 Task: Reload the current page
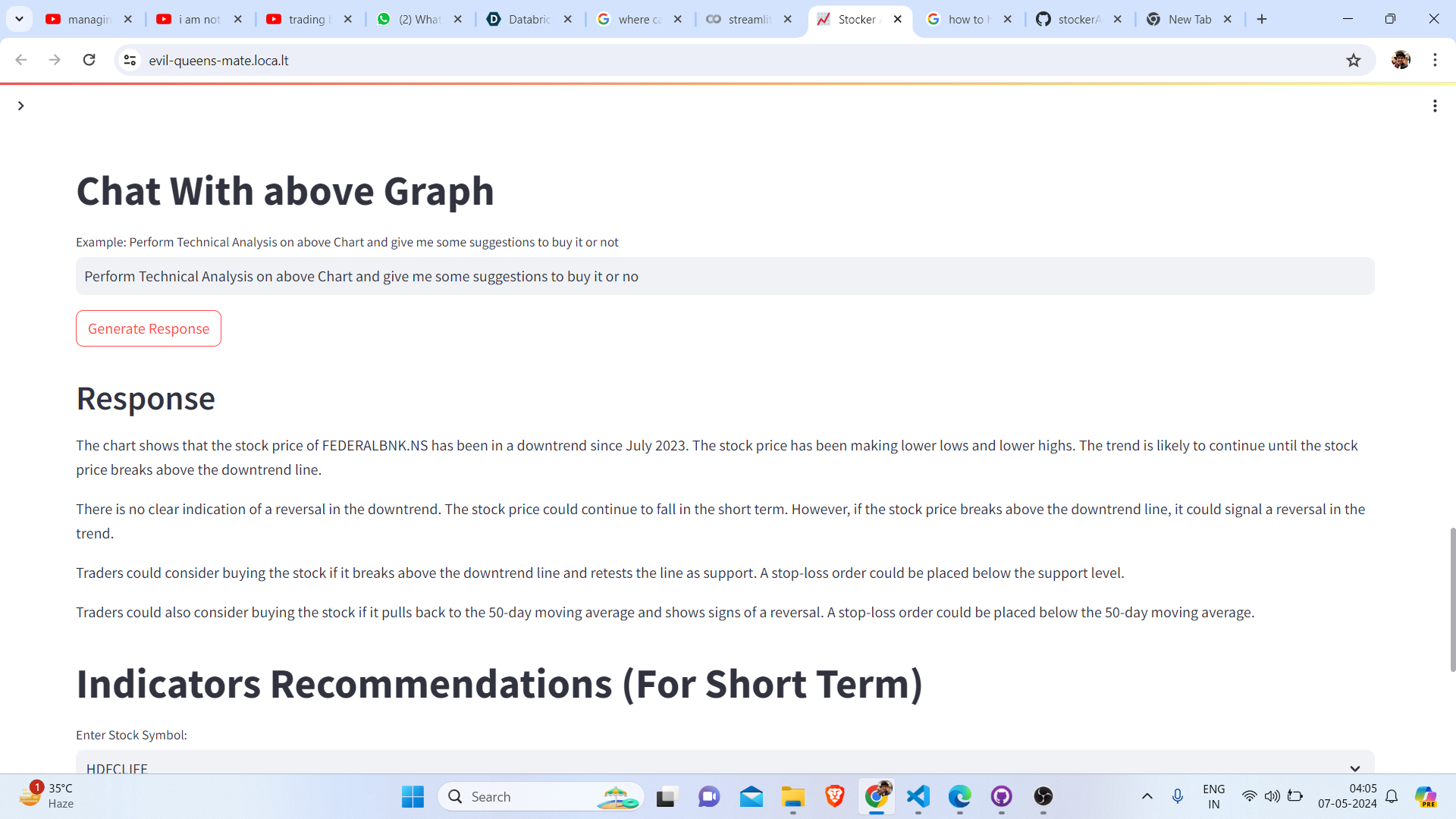[x=89, y=60]
